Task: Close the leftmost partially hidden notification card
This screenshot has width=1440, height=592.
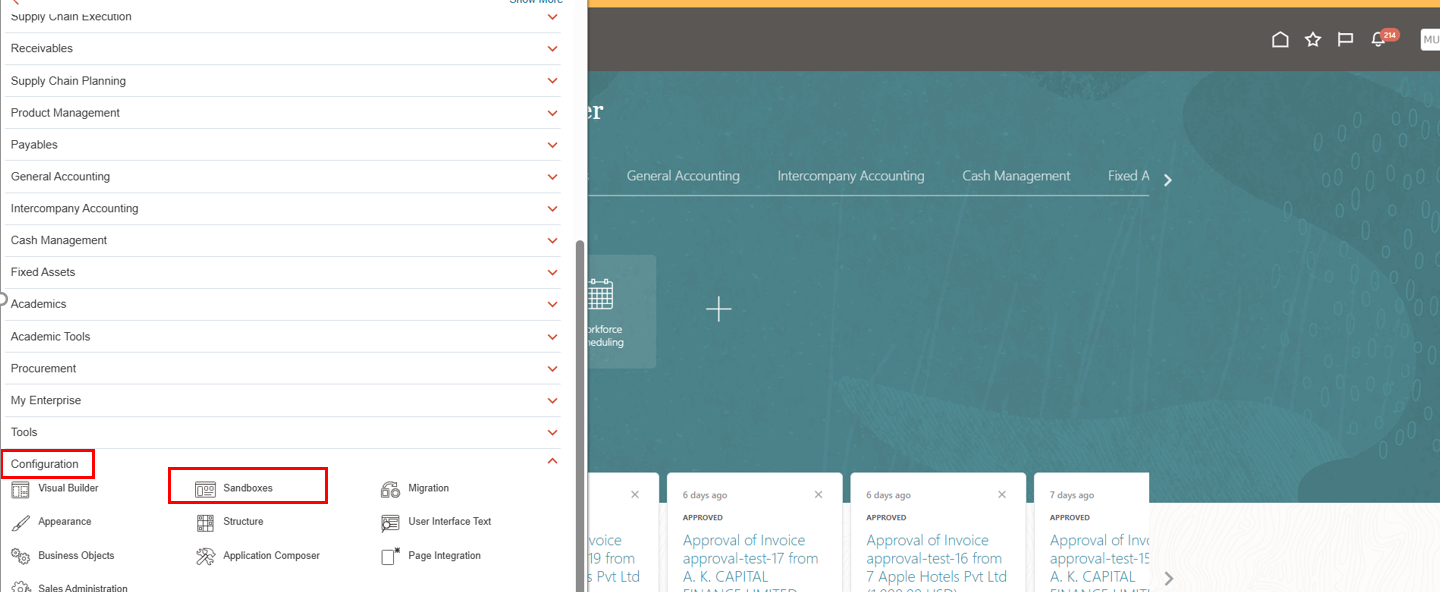Action: coord(635,495)
